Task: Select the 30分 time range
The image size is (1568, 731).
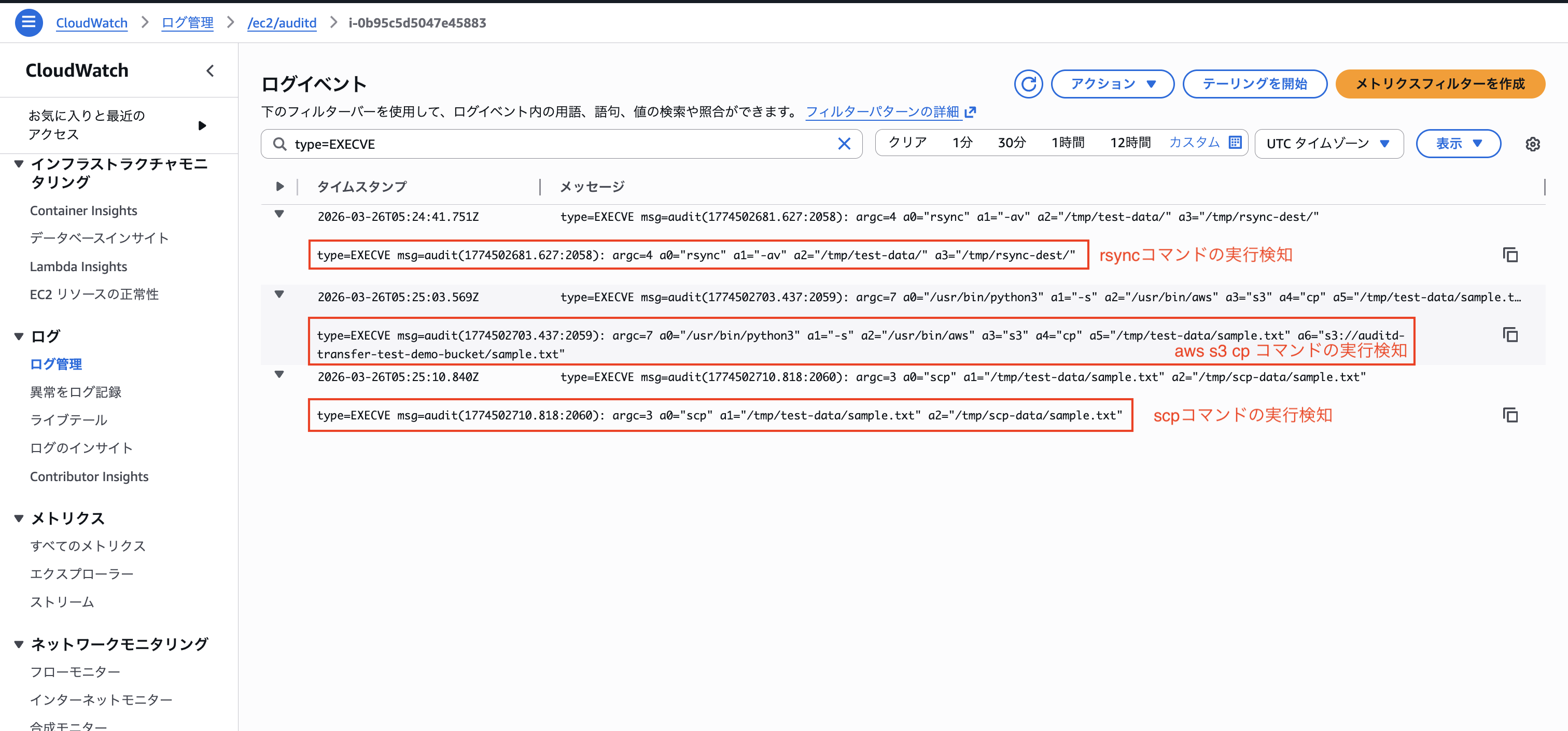Action: [x=1011, y=143]
